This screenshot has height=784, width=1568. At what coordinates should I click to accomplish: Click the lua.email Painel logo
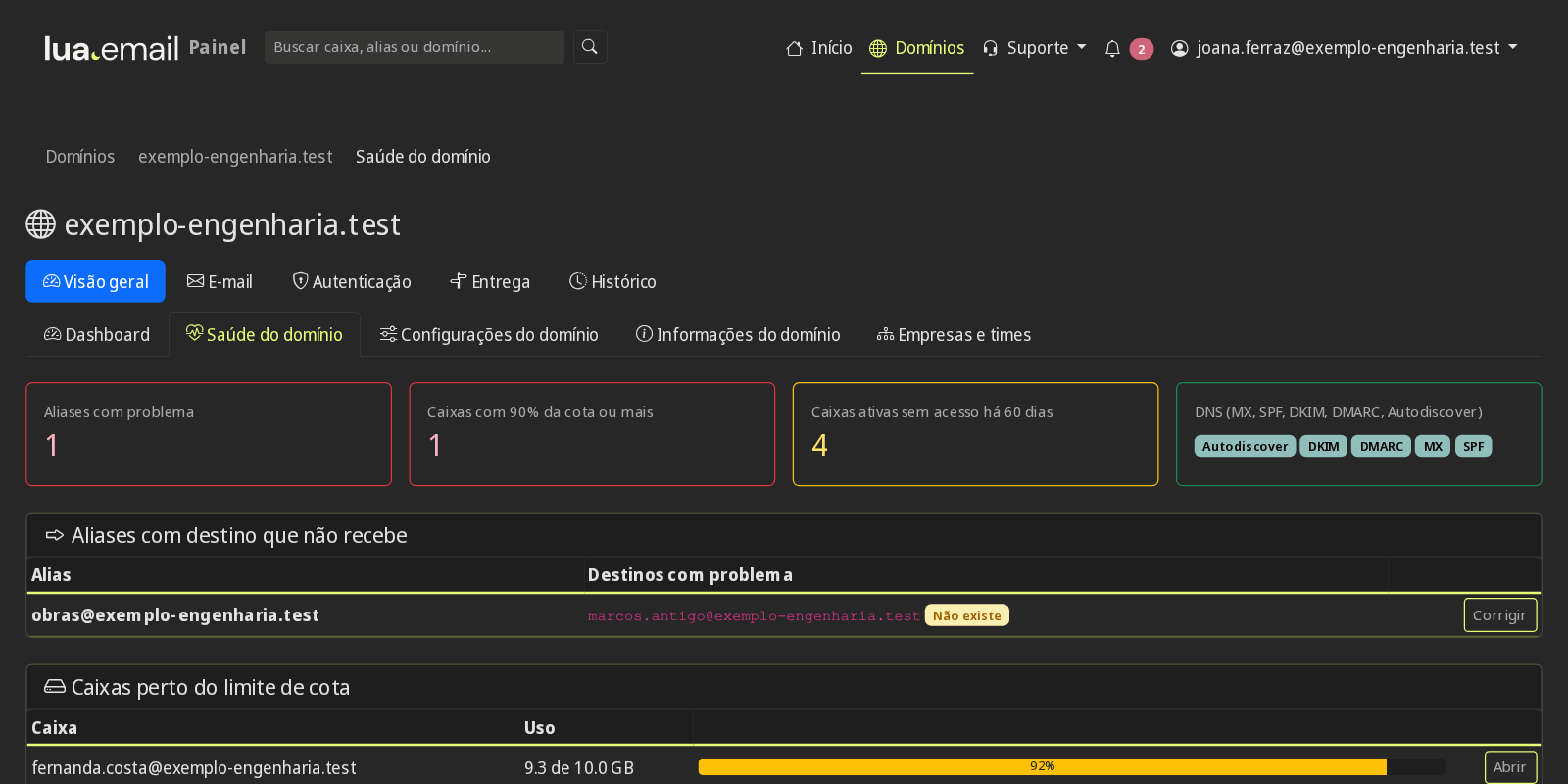[145, 48]
